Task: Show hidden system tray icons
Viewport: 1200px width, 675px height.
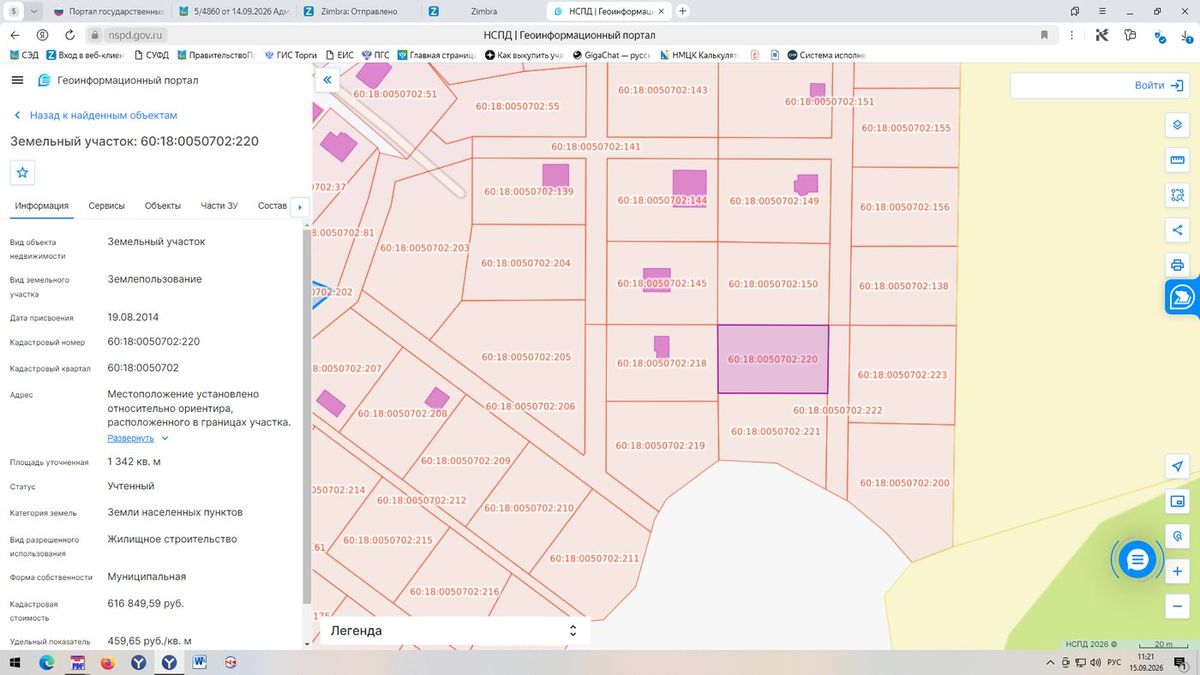Action: 1051,663
